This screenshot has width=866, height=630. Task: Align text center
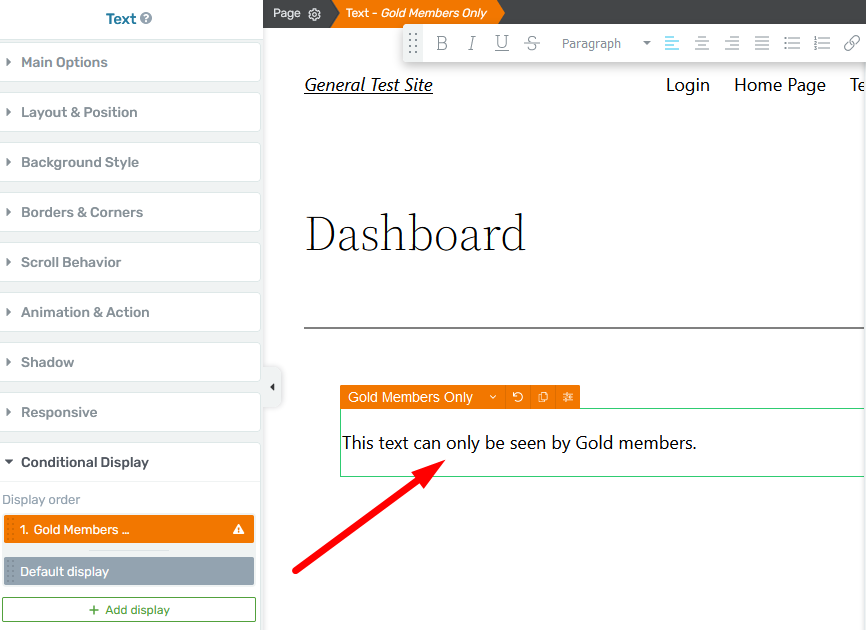click(x=701, y=43)
